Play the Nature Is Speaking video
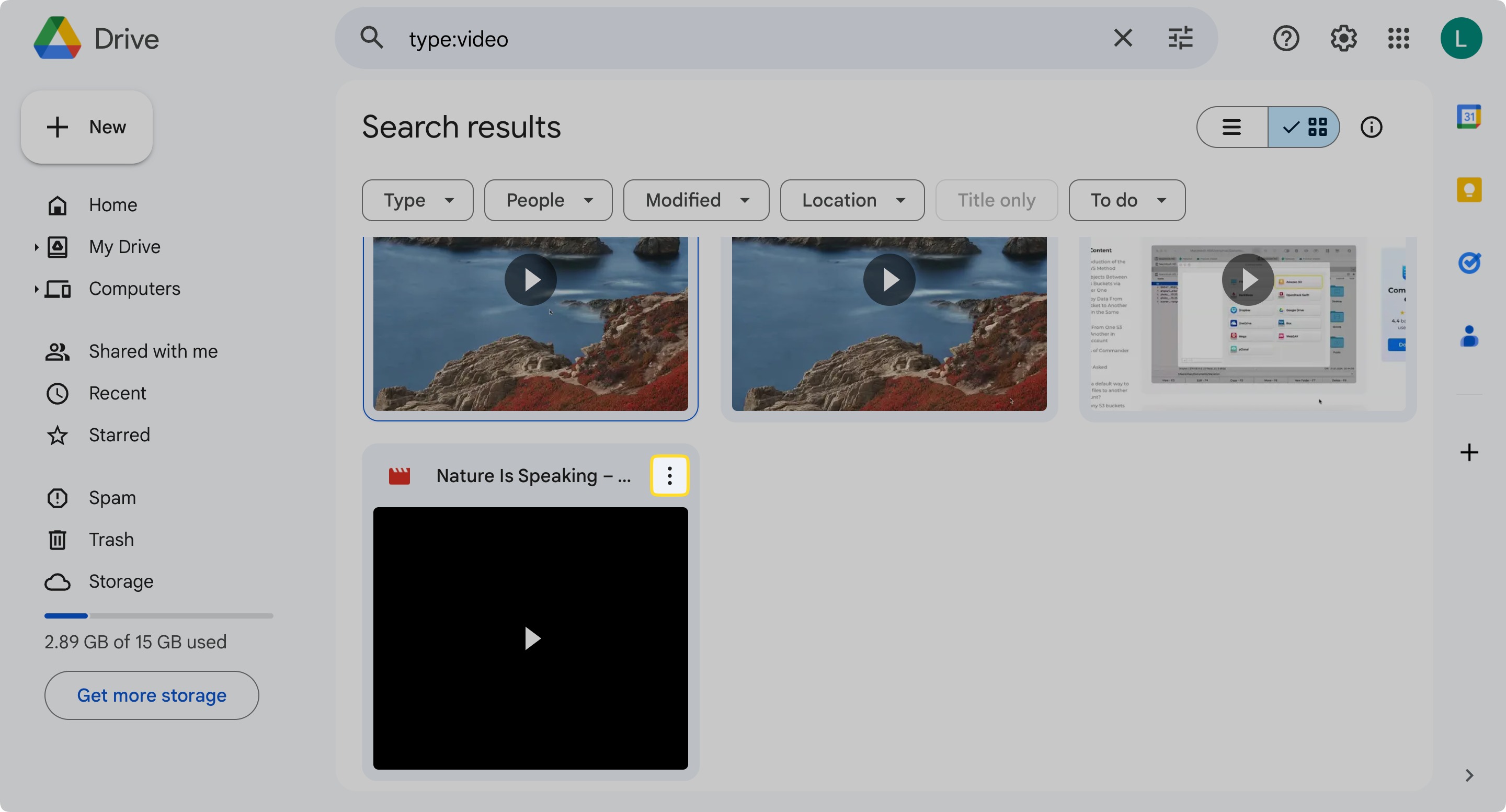Screen dimensions: 1506x812 click(530, 638)
